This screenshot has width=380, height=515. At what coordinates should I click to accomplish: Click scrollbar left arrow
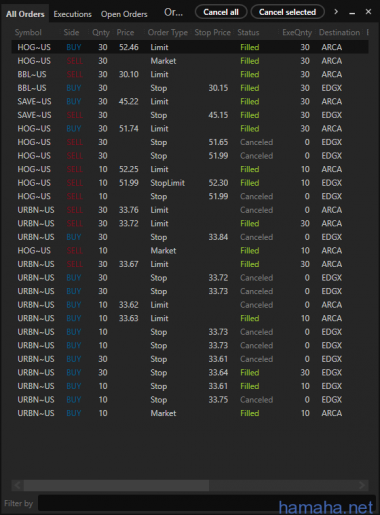pyautogui.click(x=18, y=485)
